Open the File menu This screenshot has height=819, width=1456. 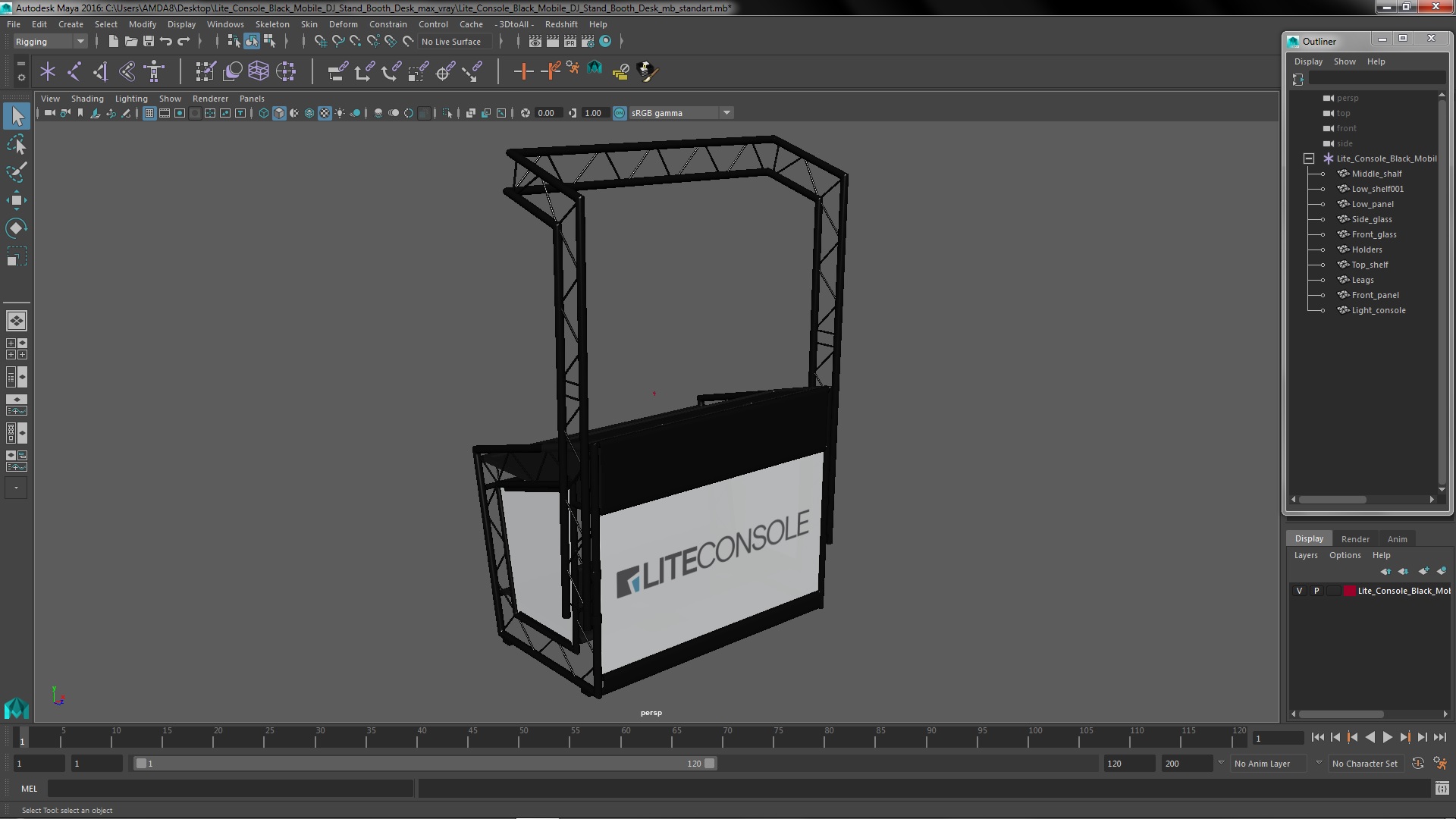point(14,24)
